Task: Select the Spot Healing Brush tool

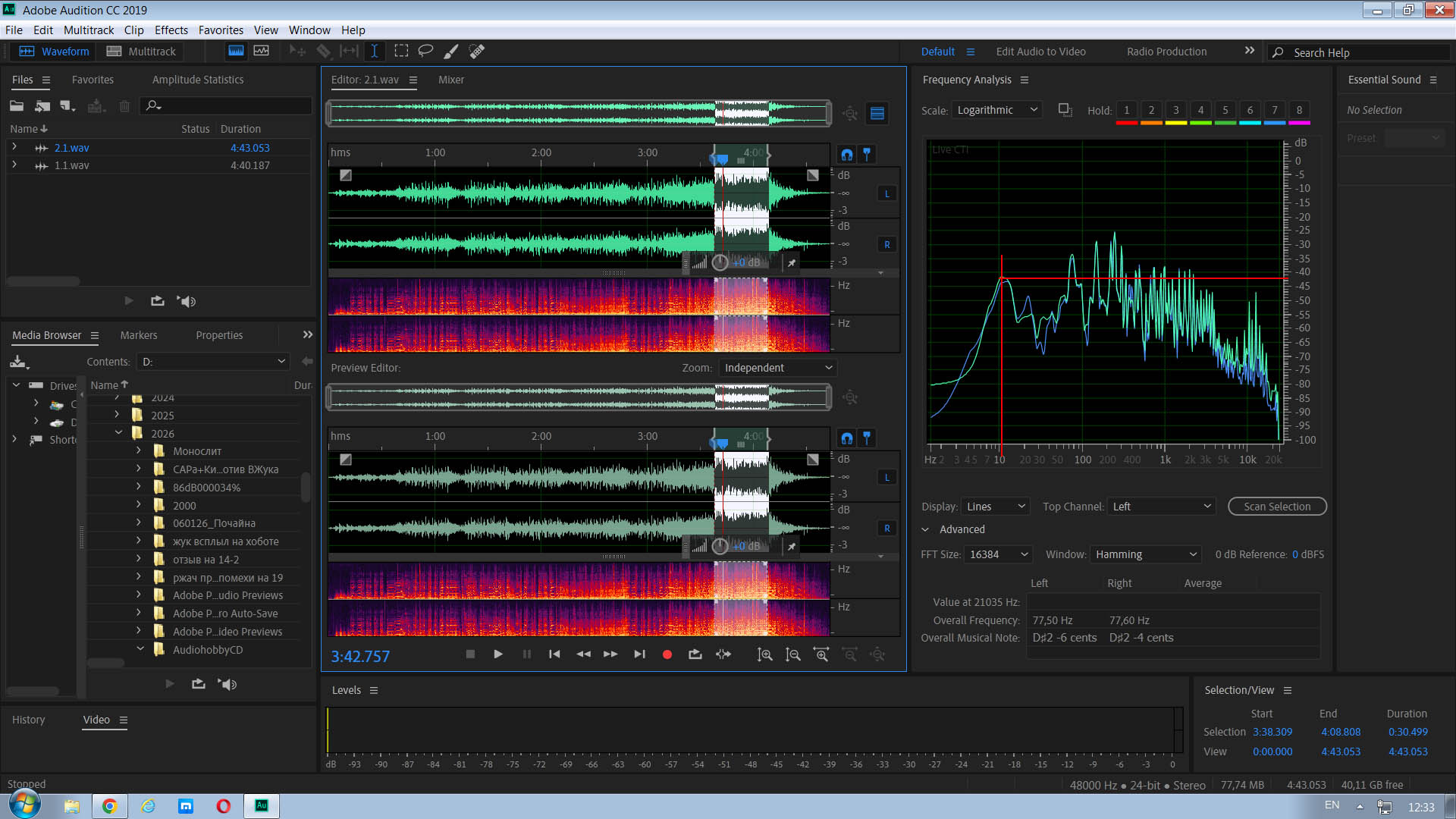Action: pos(476,51)
